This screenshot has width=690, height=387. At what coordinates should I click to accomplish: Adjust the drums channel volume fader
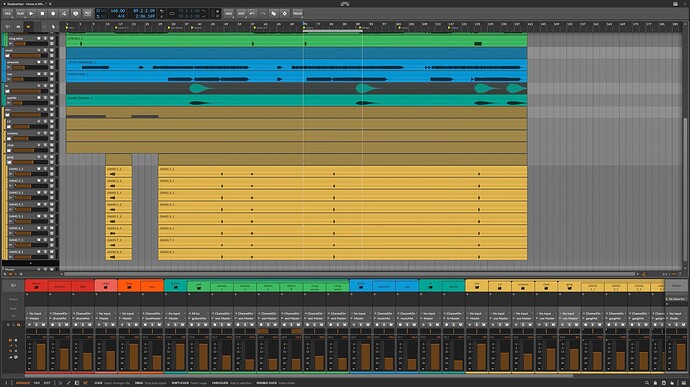coord(41,355)
